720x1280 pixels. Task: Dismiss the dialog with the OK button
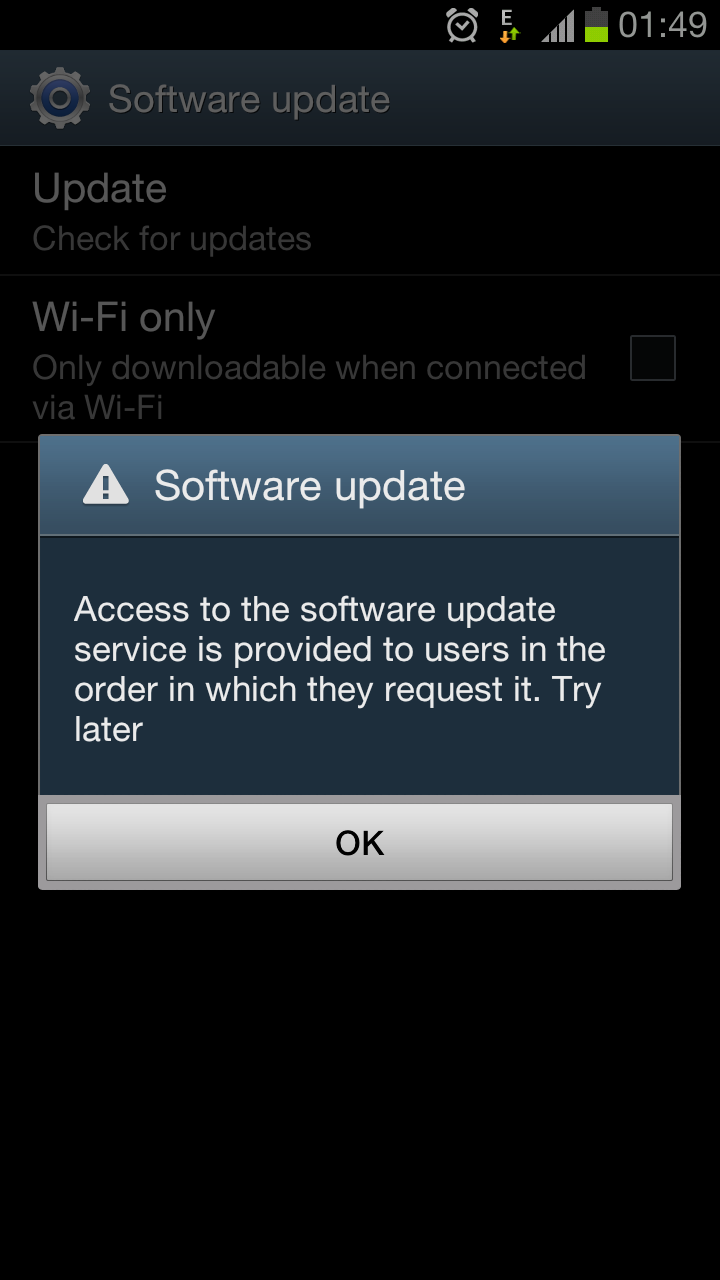(x=359, y=842)
